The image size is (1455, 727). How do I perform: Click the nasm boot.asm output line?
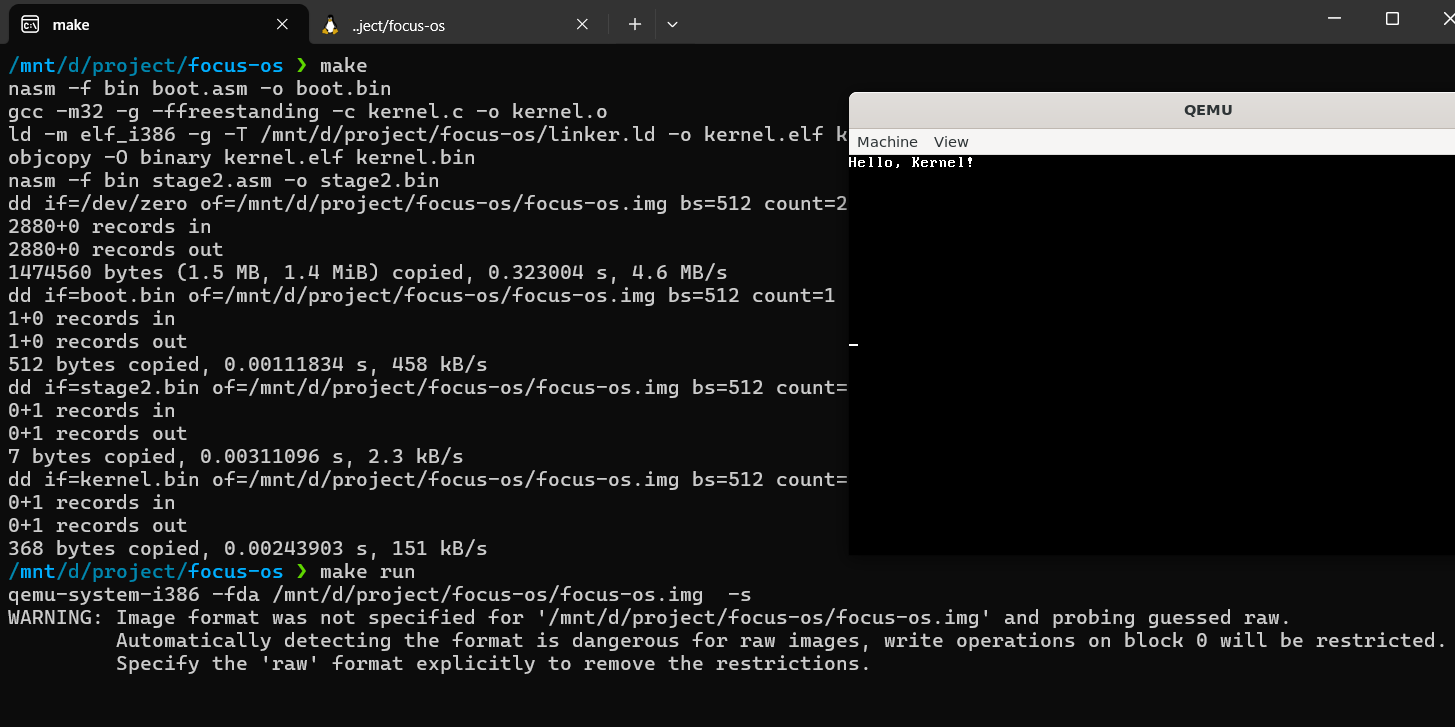(200, 89)
